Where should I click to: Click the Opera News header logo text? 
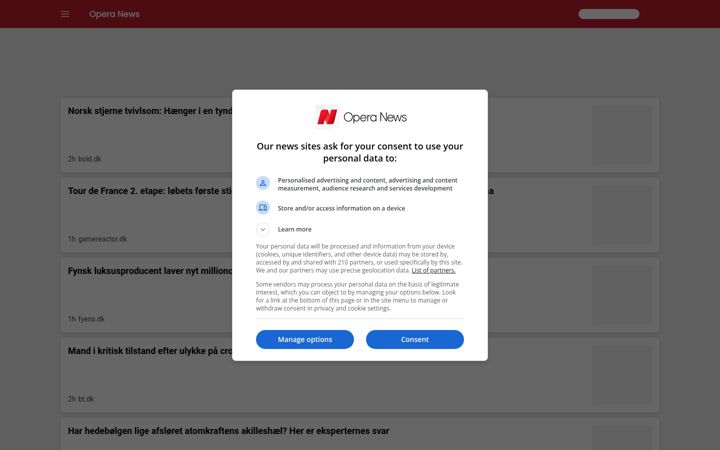[x=114, y=14]
